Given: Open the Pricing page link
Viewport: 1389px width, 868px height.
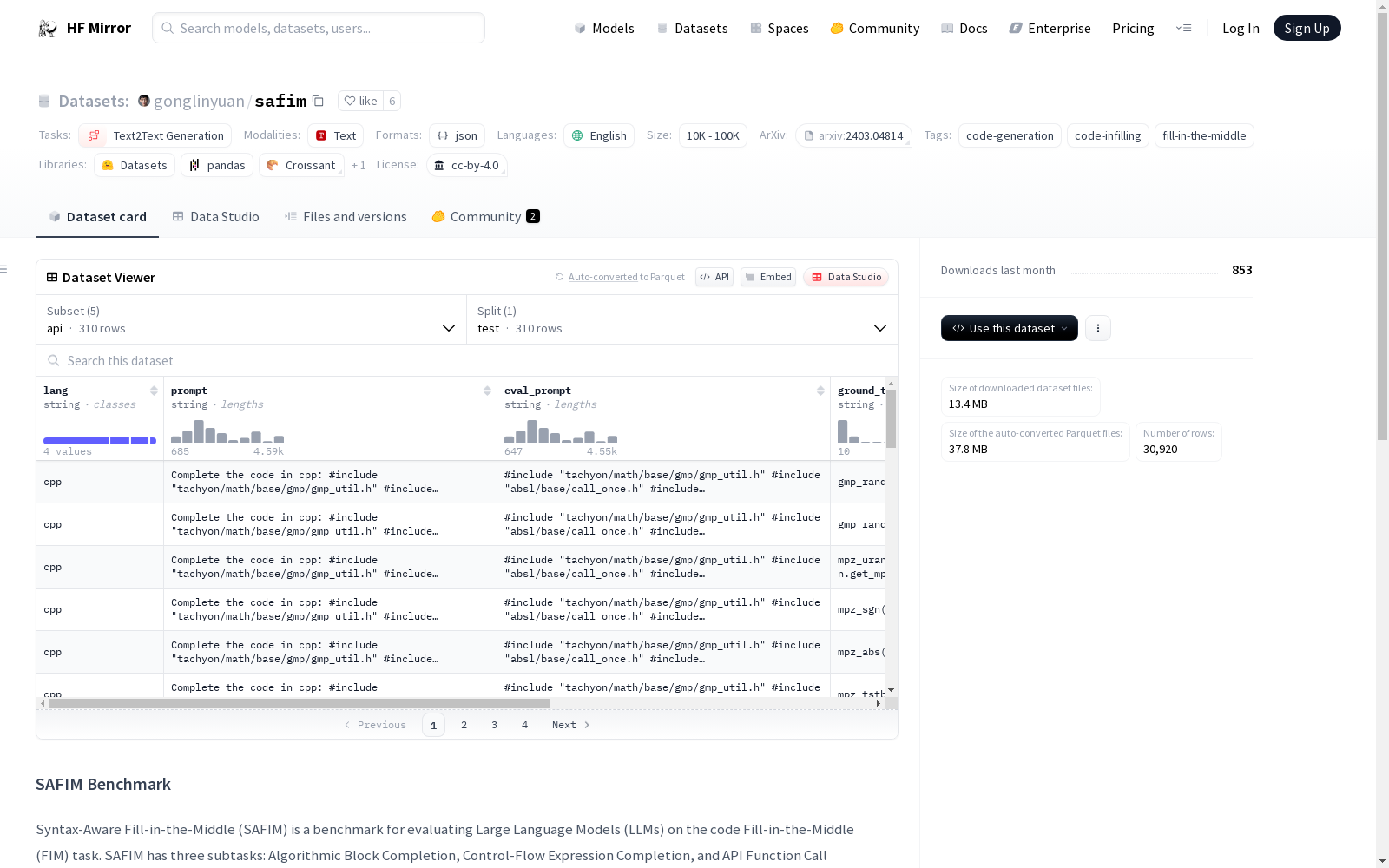Looking at the screenshot, I should pyautogui.click(x=1133, y=28).
